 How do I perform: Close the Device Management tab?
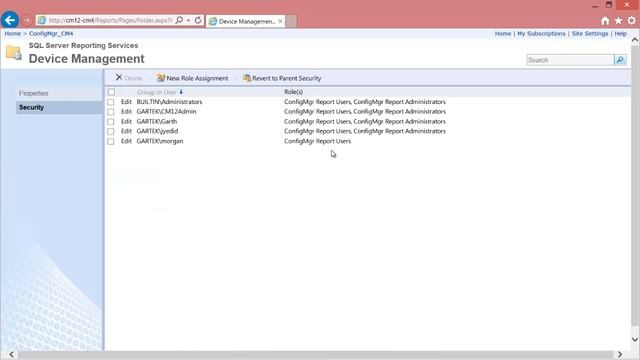280,21
